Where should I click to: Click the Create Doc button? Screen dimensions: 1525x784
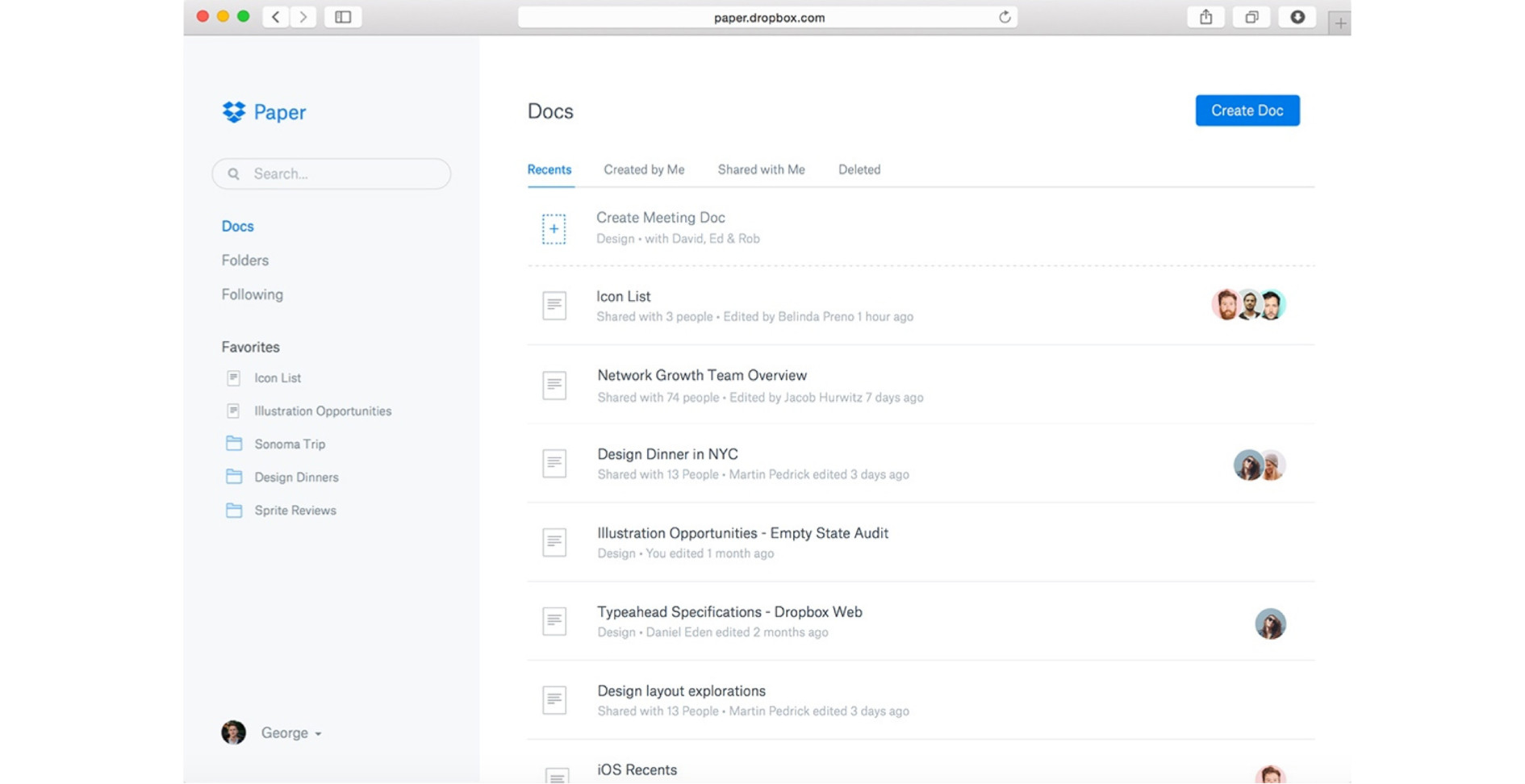point(1247,110)
